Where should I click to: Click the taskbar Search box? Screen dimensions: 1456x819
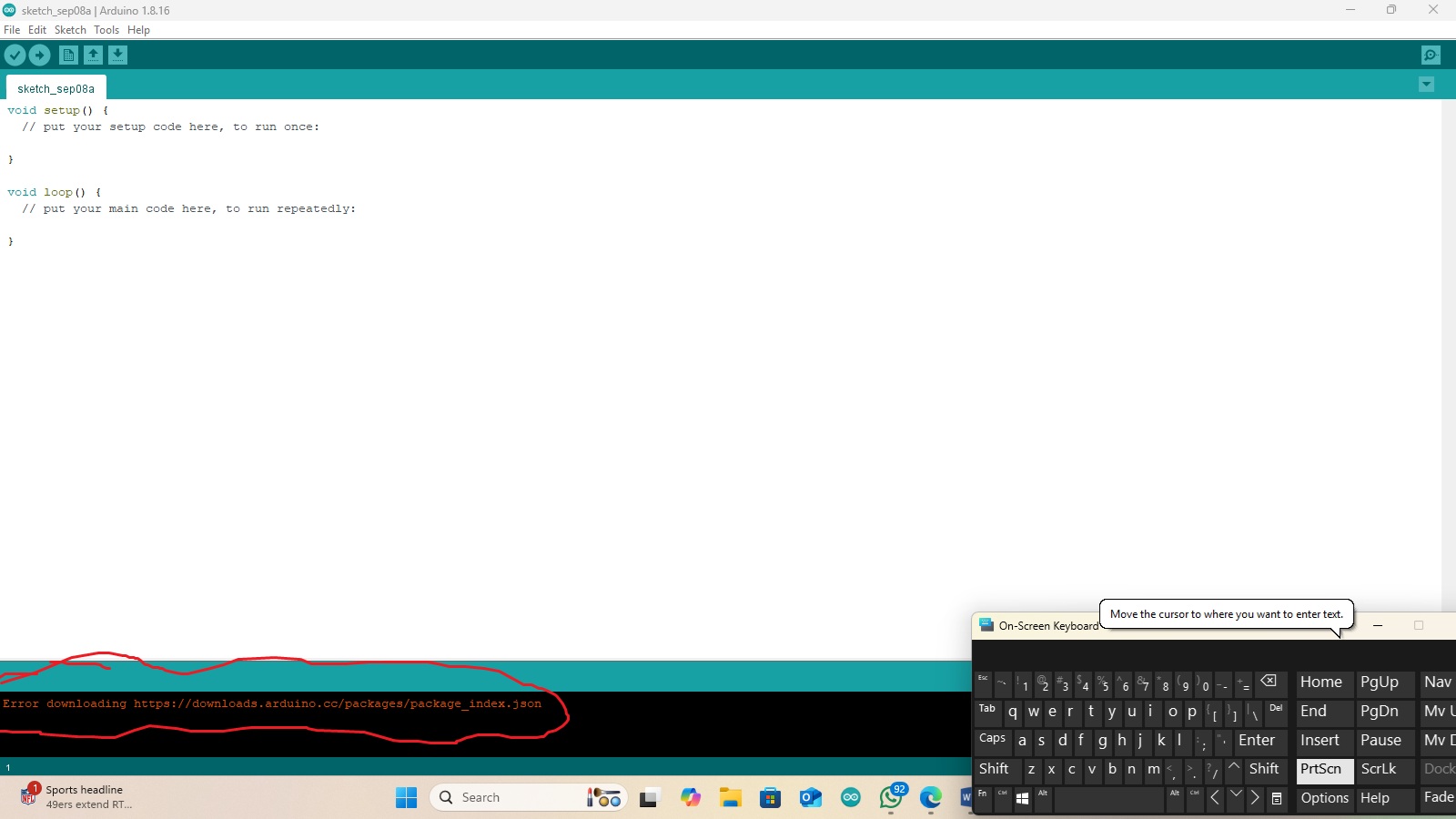click(x=528, y=797)
